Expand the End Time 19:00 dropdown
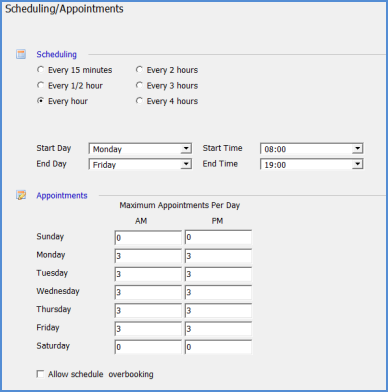The image size is (388, 392). coord(311,164)
